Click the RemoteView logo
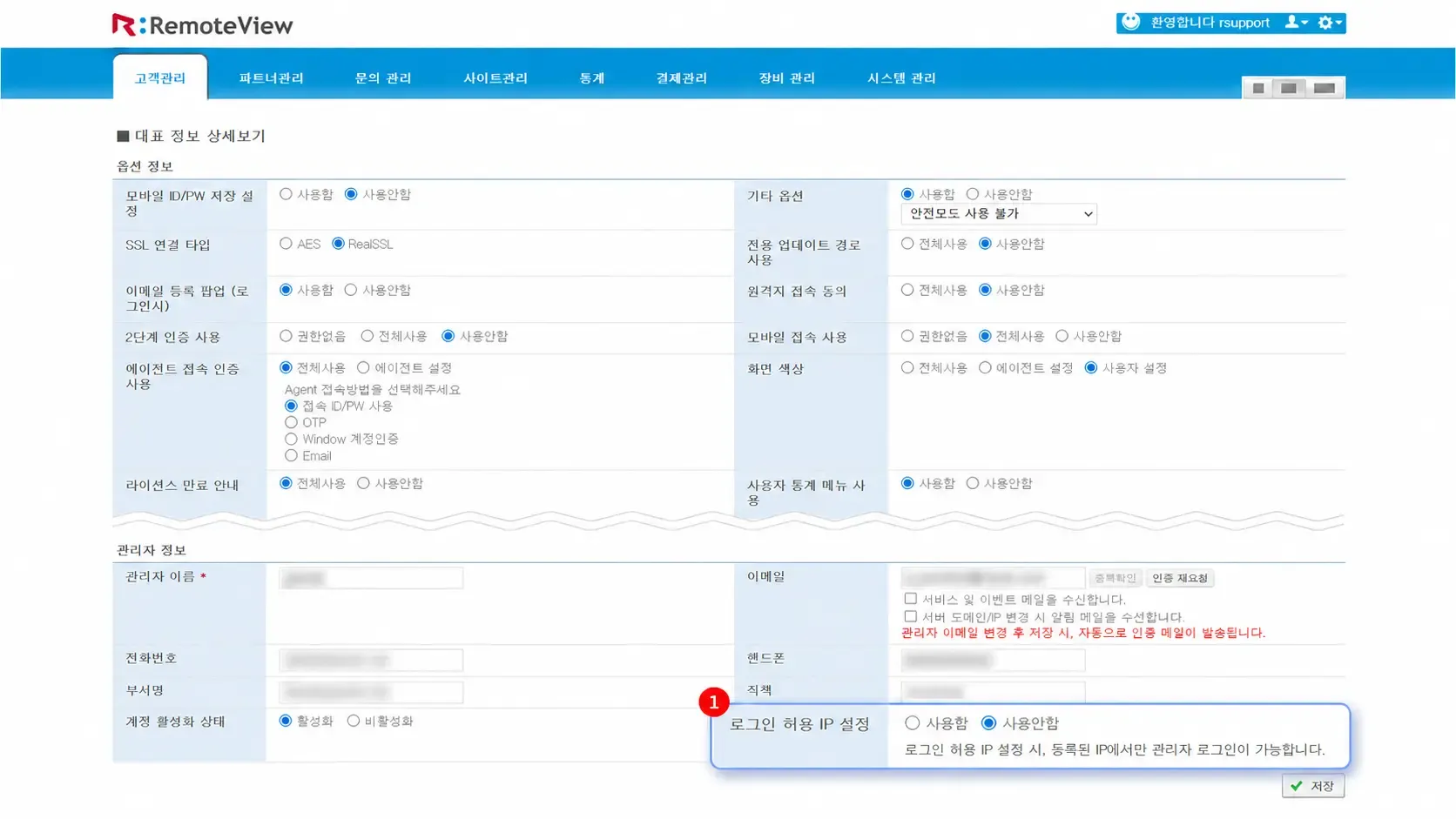This screenshot has height=819, width=1456. (202, 25)
